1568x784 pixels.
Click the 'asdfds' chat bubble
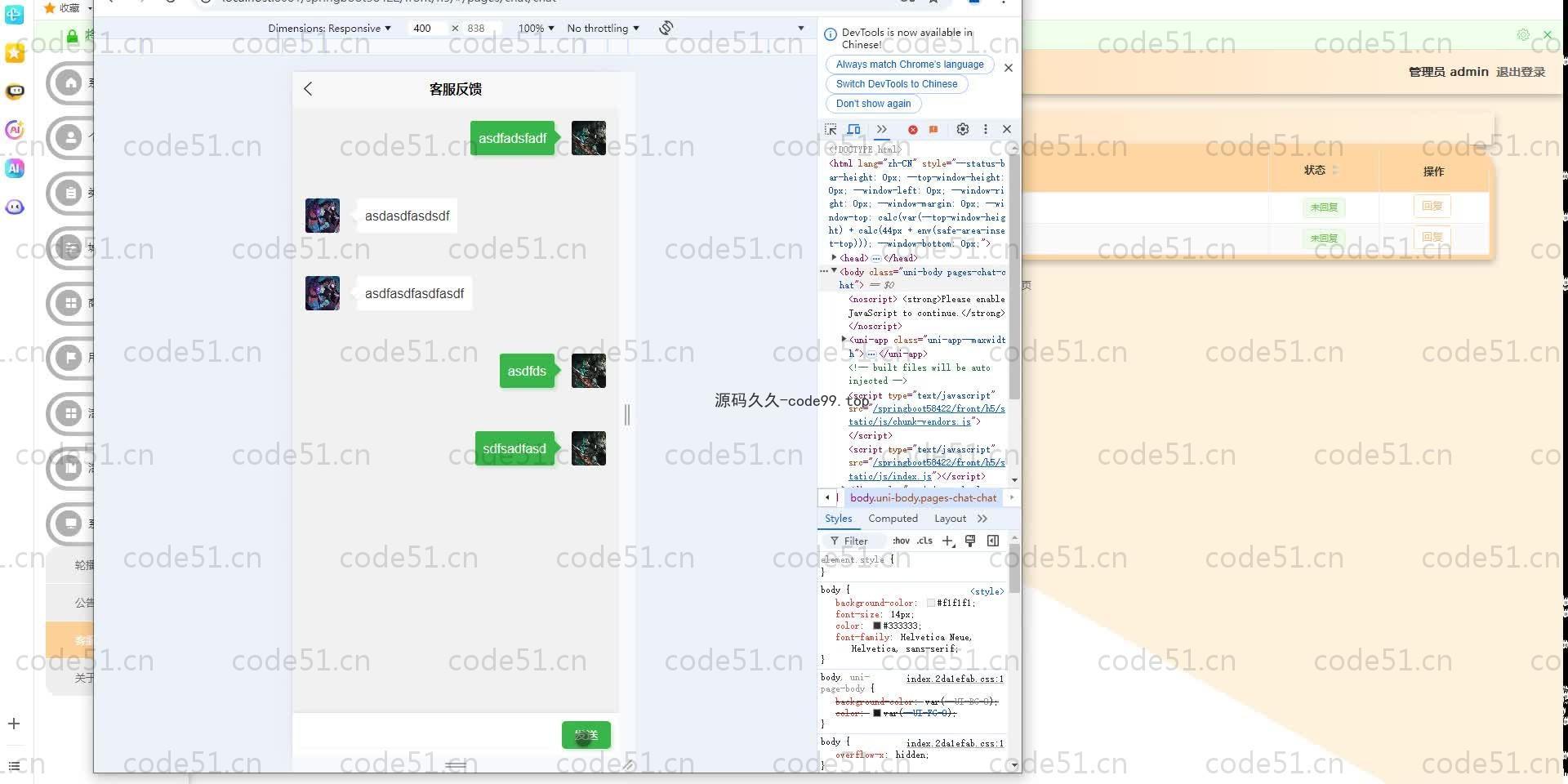click(x=527, y=371)
